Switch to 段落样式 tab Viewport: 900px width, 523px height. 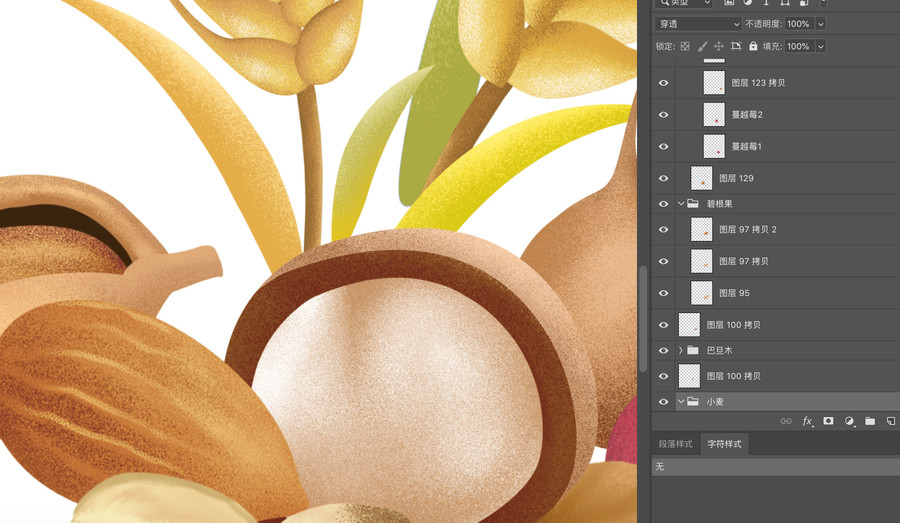click(676, 444)
